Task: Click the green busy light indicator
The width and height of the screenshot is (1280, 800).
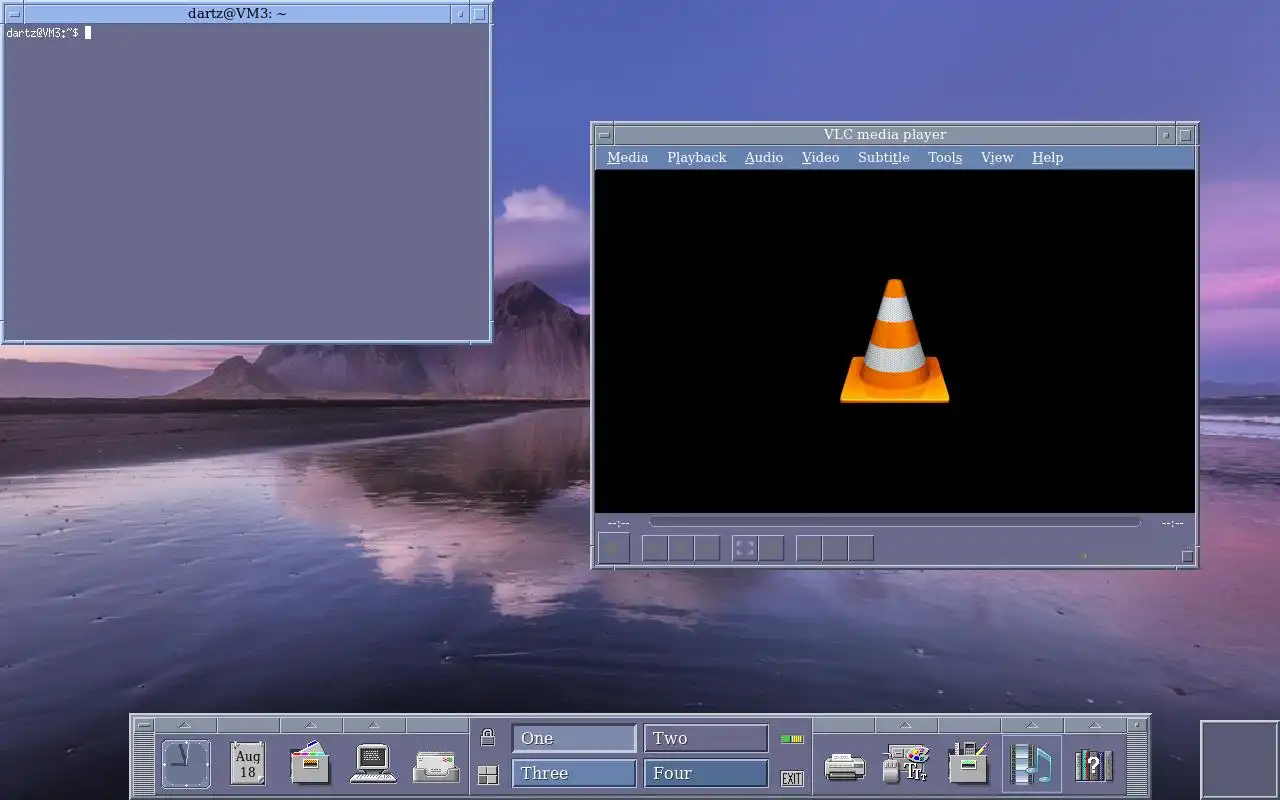Action: 792,739
